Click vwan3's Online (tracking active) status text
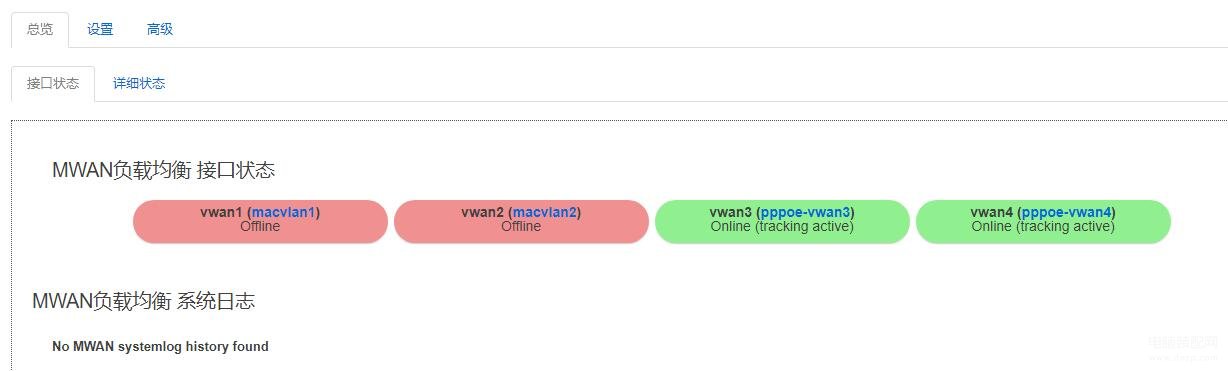Image resolution: width=1228 pixels, height=371 pixels. (x=782, y=226)
